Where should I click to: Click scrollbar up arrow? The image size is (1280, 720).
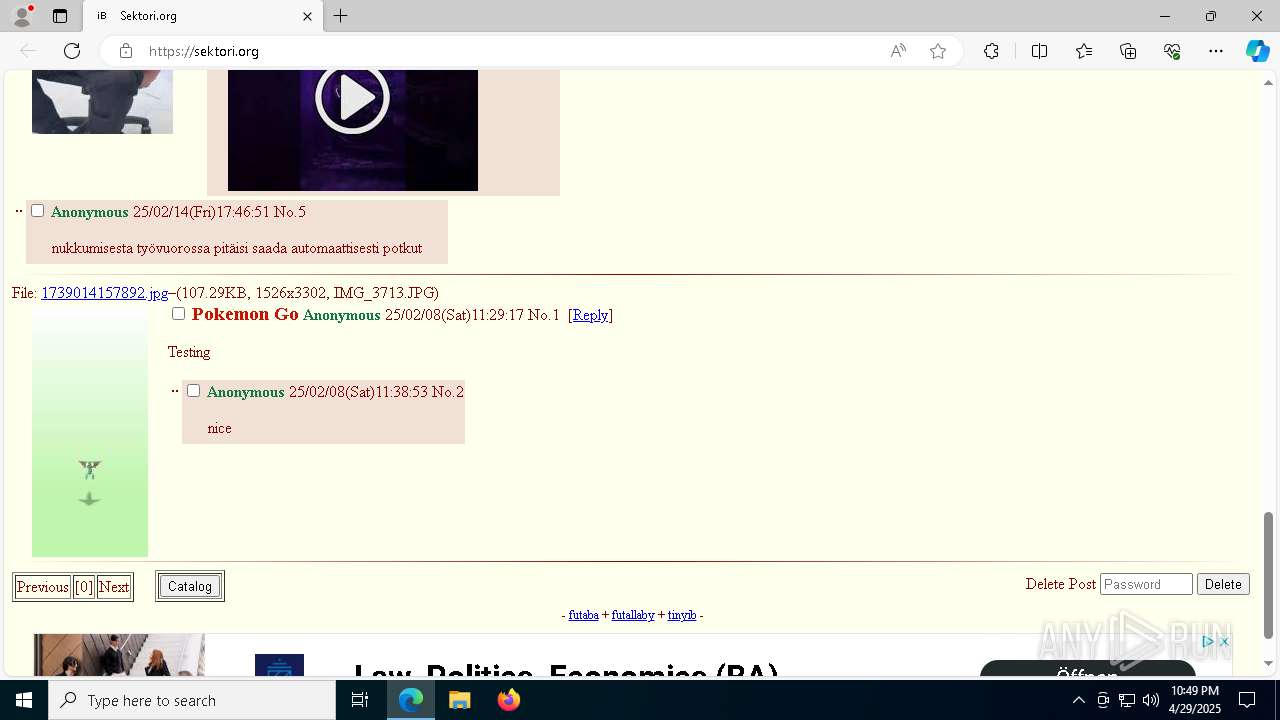[x=1268, y=83]
